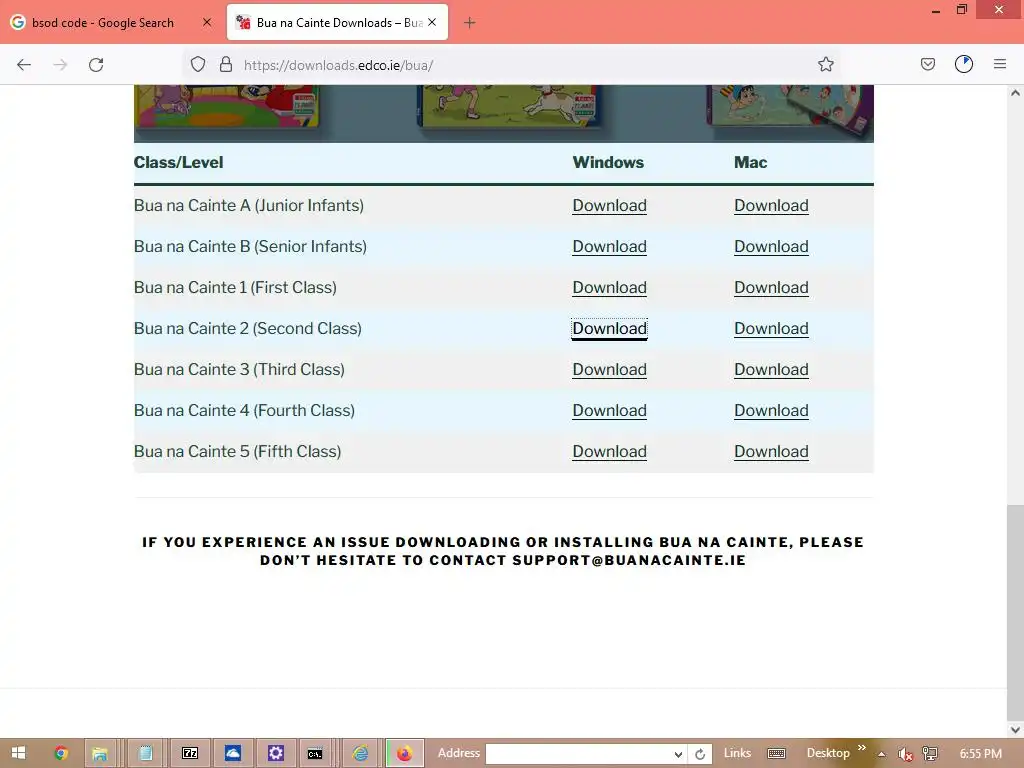The image size is (1024, 768).
Task: Open the touch keyboard taskbar icon
Action: (776, 754)
